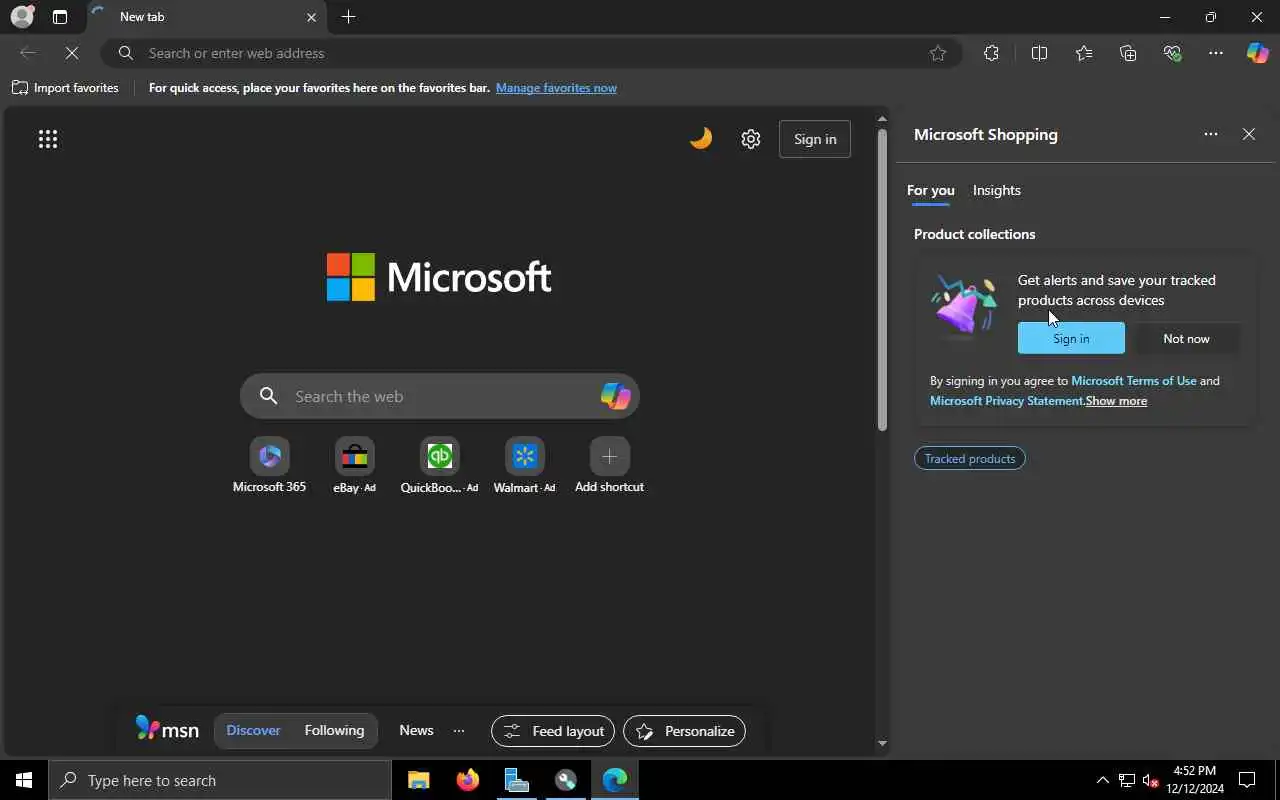Switch to the For you tab
1280x800 pixels.
tap(930, 190)
